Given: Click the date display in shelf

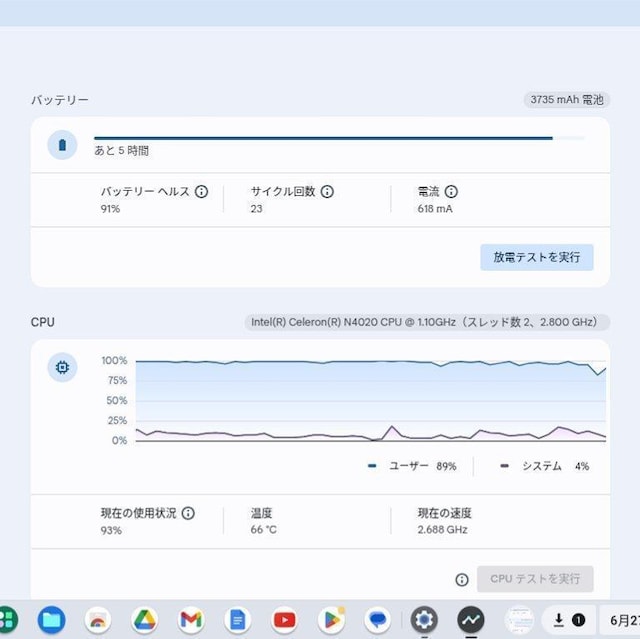Looking at the screenshot, I should (621, 620).
